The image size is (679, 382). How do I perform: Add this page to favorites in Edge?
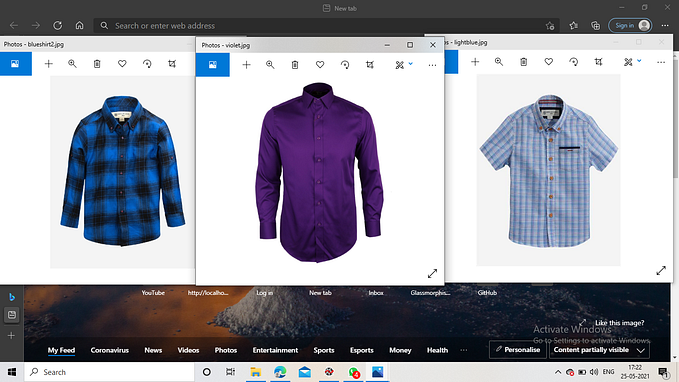click(550, 26)
